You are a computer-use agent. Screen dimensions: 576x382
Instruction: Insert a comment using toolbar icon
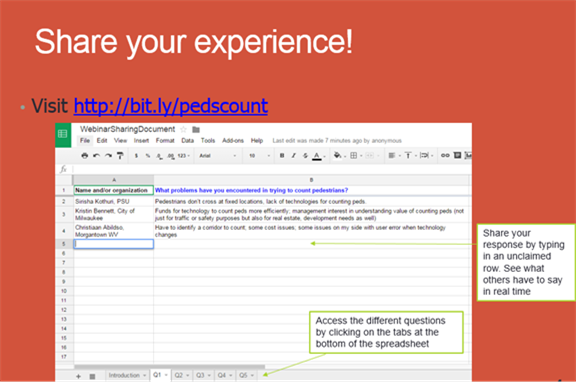[x=457, y=155]
